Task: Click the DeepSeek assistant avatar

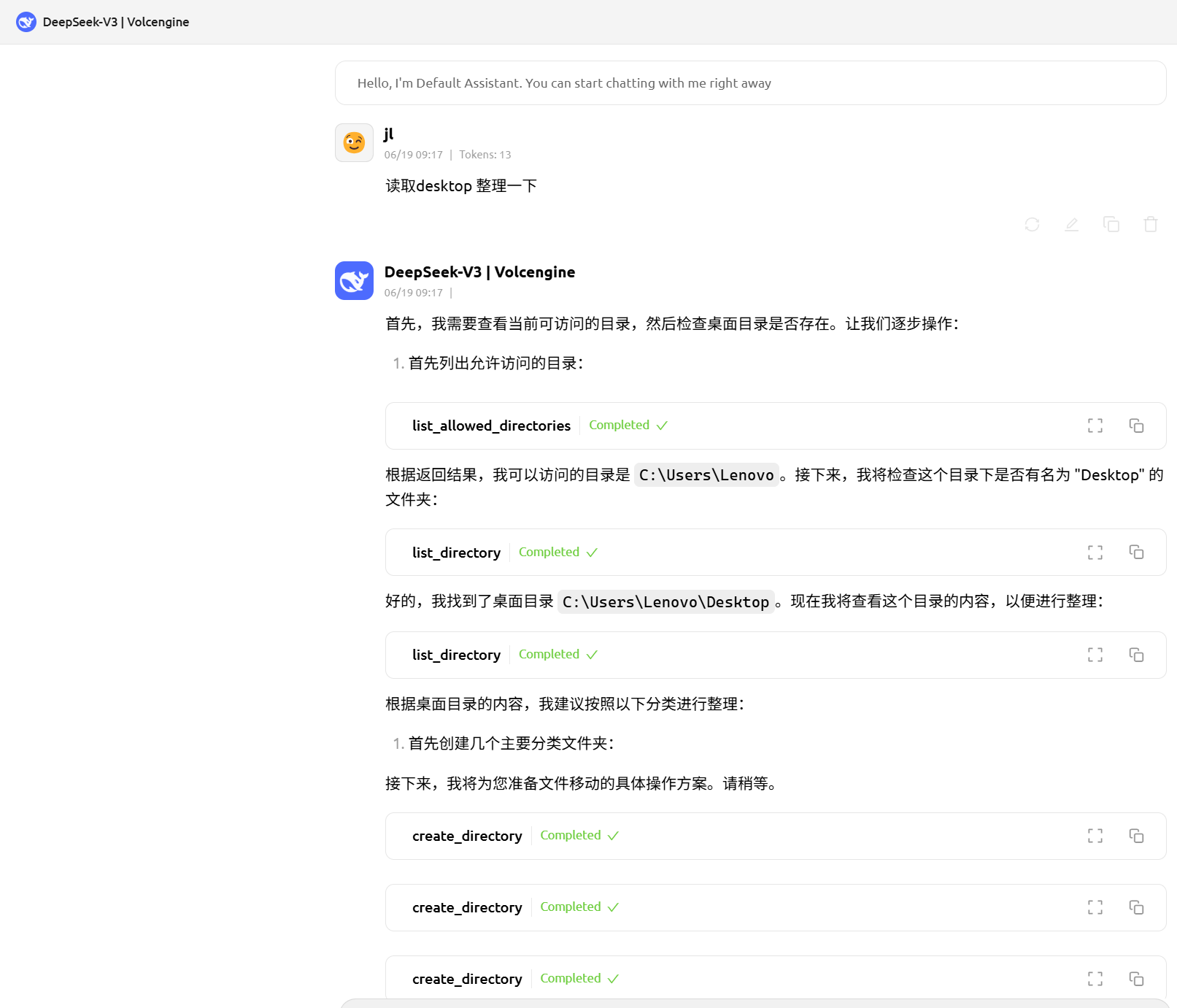Action: pos(354,281)
